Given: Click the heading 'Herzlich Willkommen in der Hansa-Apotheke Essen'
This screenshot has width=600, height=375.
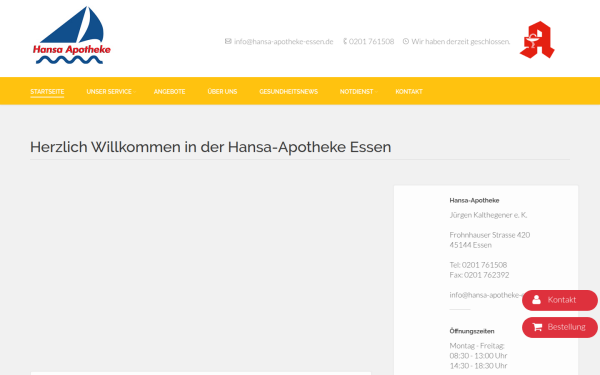Looking at the screenshot, I should pos(210,147).
